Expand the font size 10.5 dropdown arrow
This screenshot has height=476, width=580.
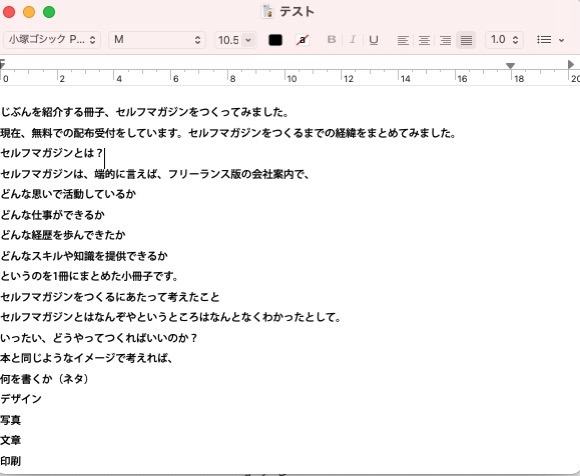248,40
